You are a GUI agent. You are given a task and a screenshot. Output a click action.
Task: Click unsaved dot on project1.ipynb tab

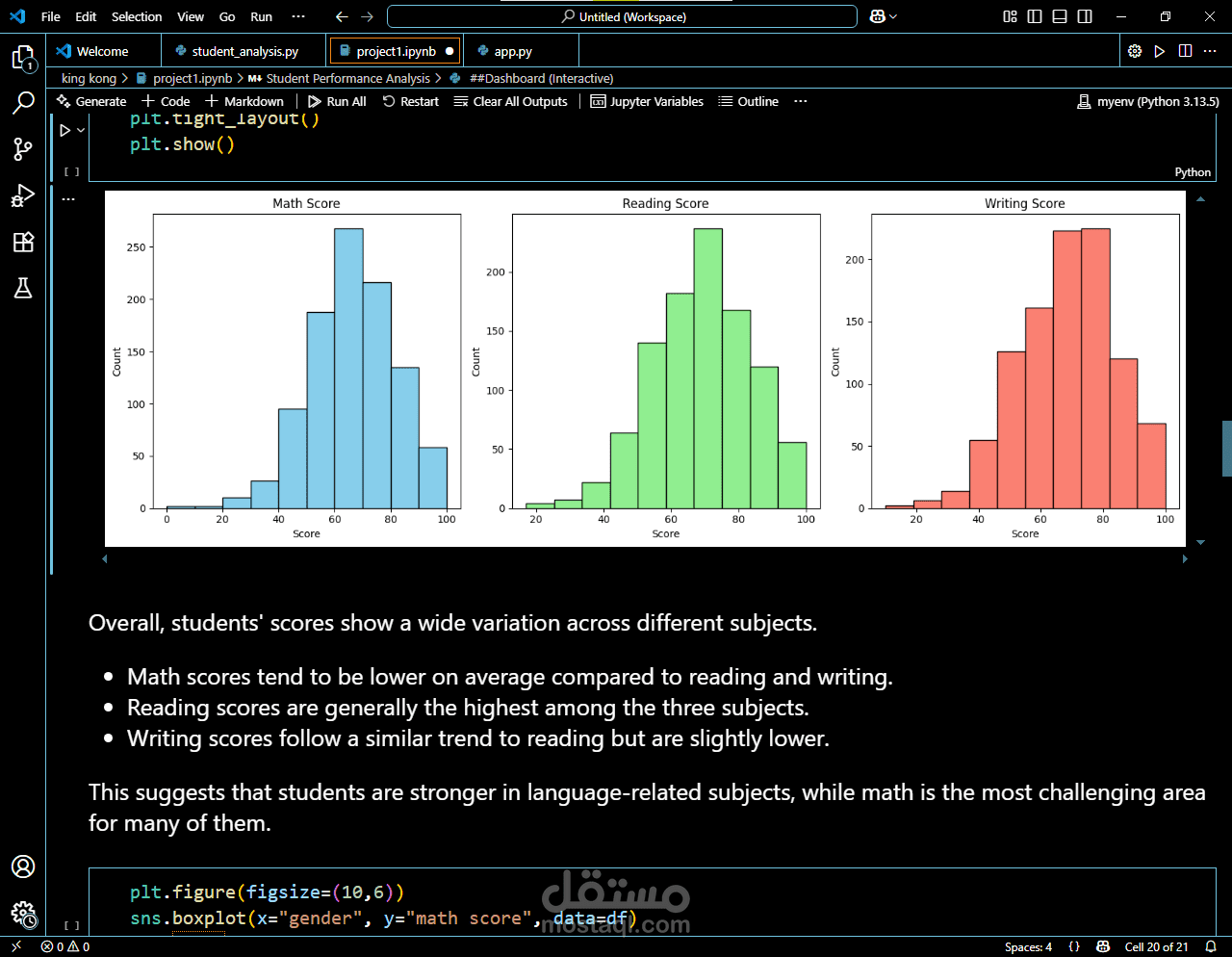pyautogui.click(x=449, y=51)
